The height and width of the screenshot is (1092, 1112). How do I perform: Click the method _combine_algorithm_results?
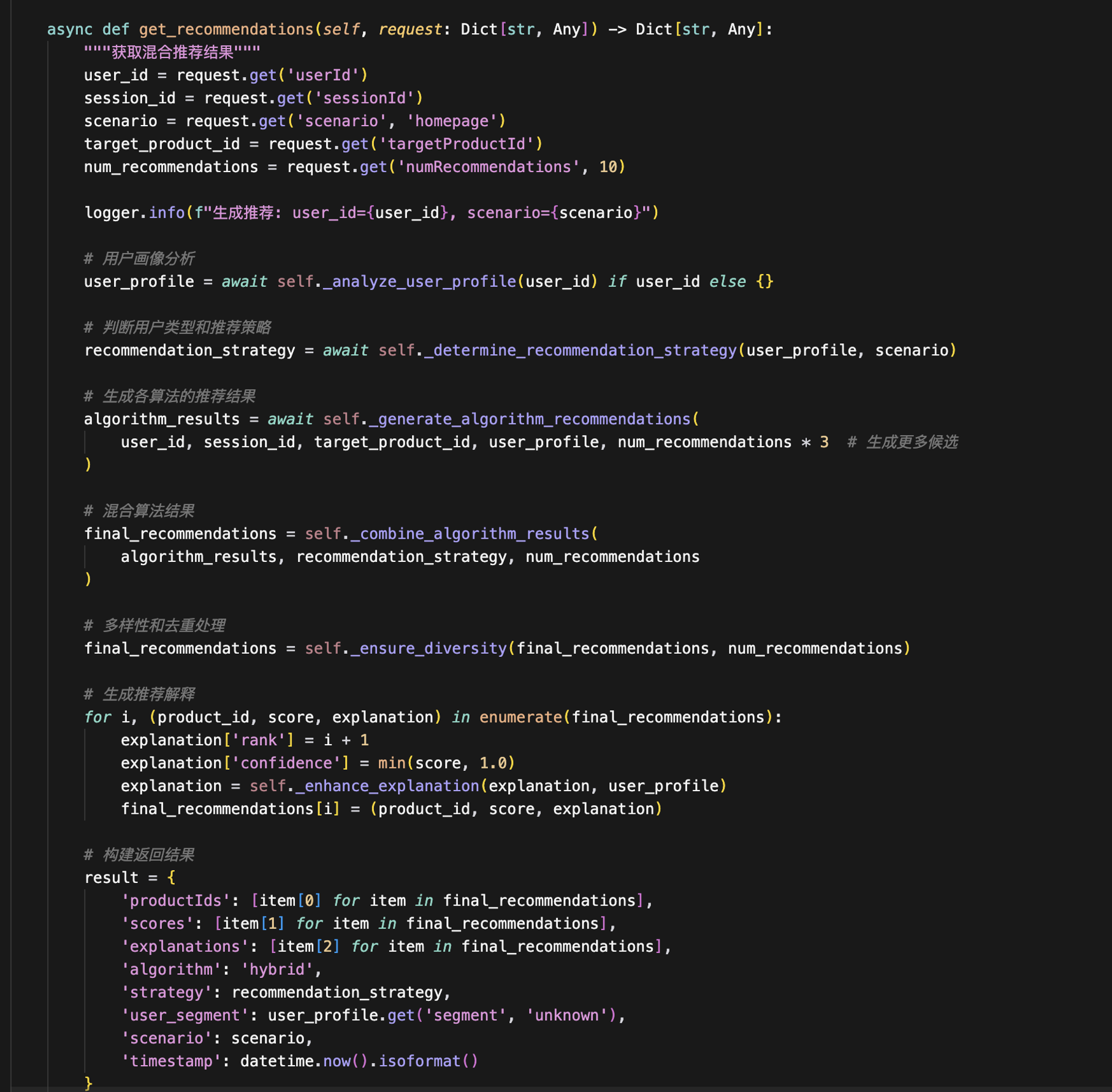click(x=470, y=534)
